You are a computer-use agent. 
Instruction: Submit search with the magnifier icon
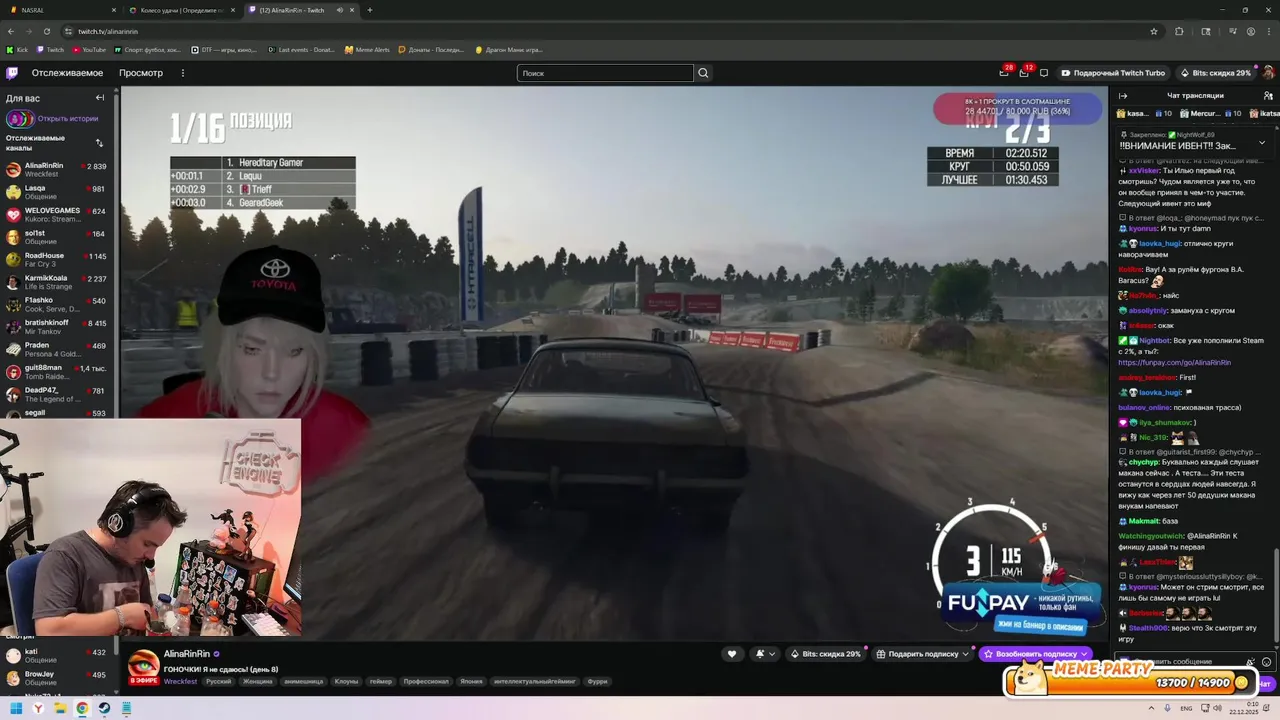tap(703, 73)
